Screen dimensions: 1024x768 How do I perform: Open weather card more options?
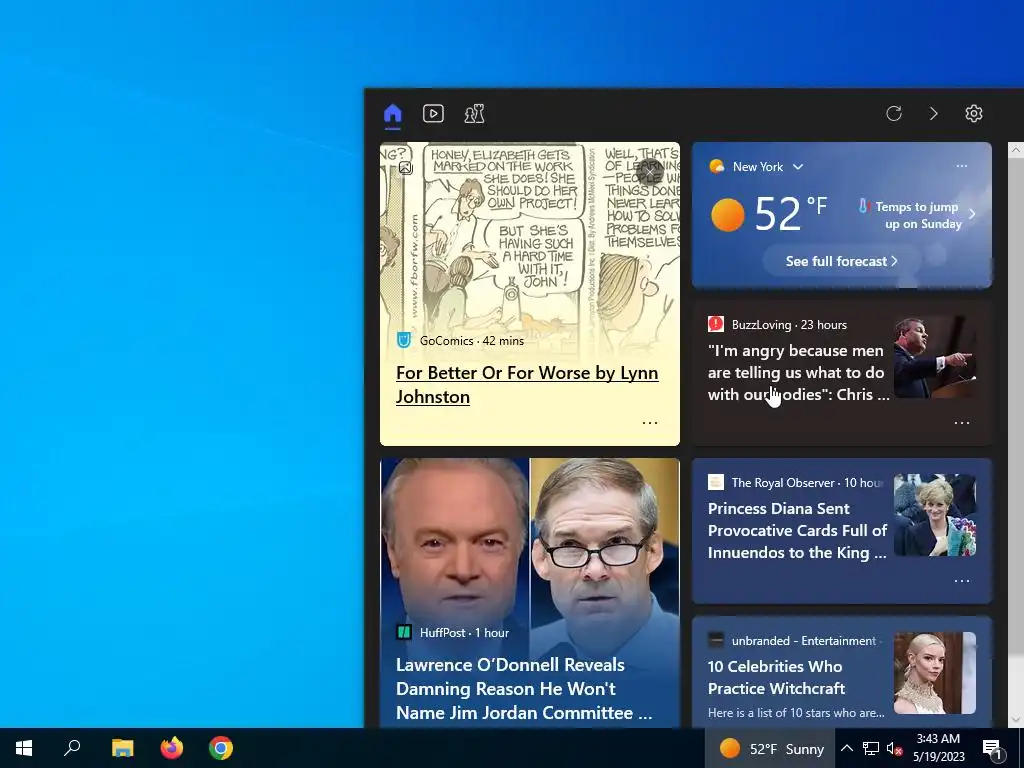coord(961,166)
